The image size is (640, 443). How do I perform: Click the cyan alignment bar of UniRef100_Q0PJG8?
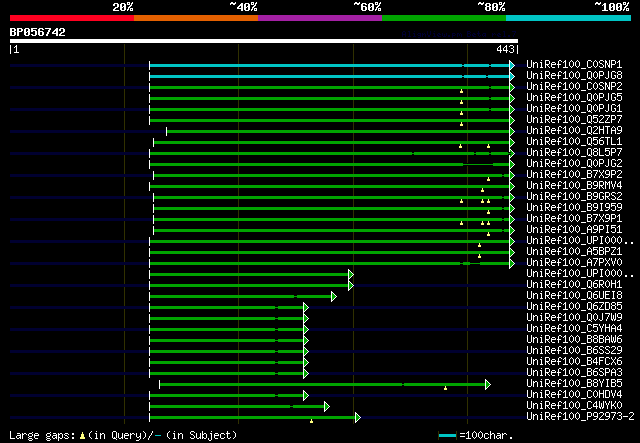tap(329, 76)
